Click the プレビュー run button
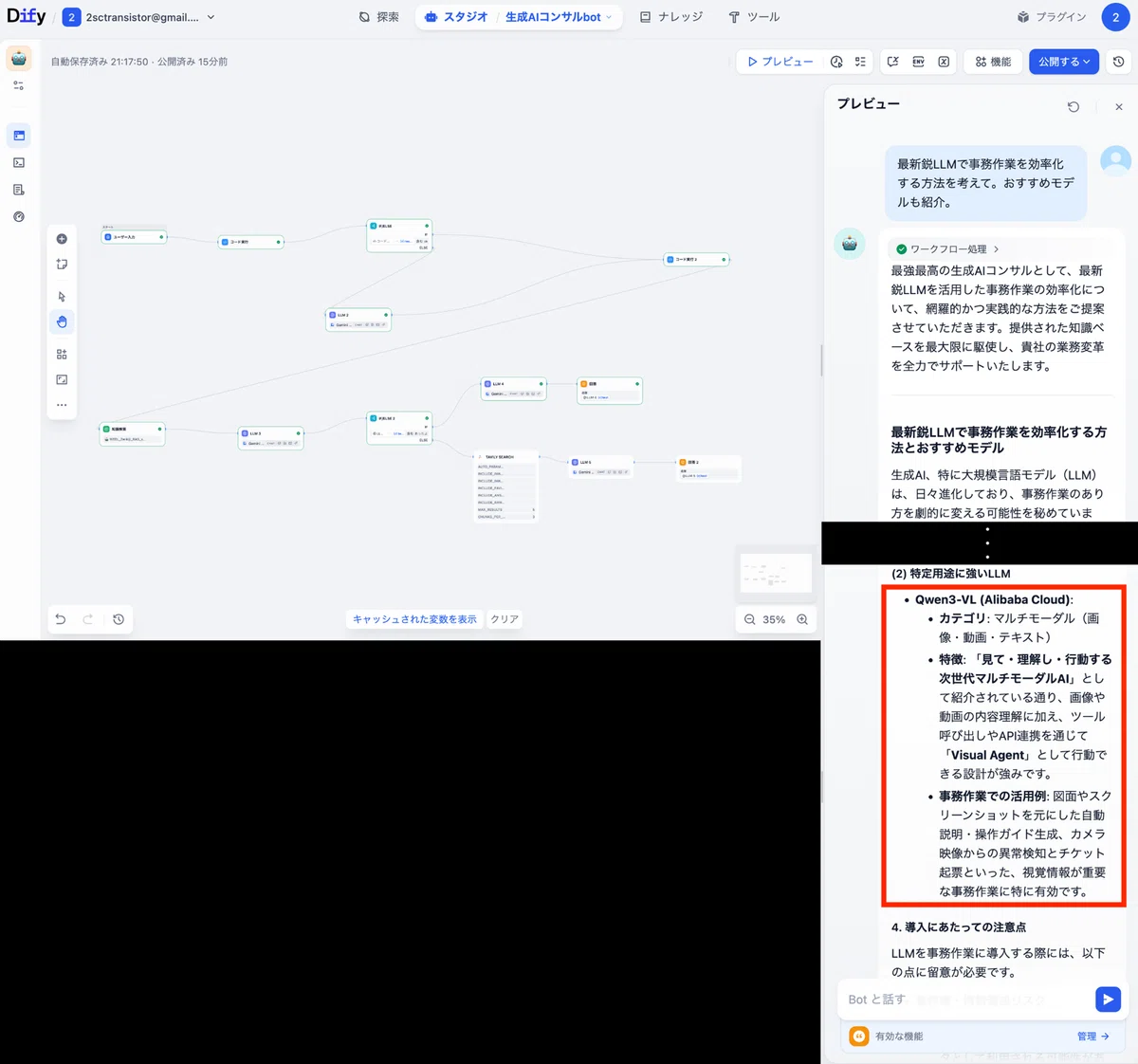Screen dimensions: 1138x1064 click(780, 62)
